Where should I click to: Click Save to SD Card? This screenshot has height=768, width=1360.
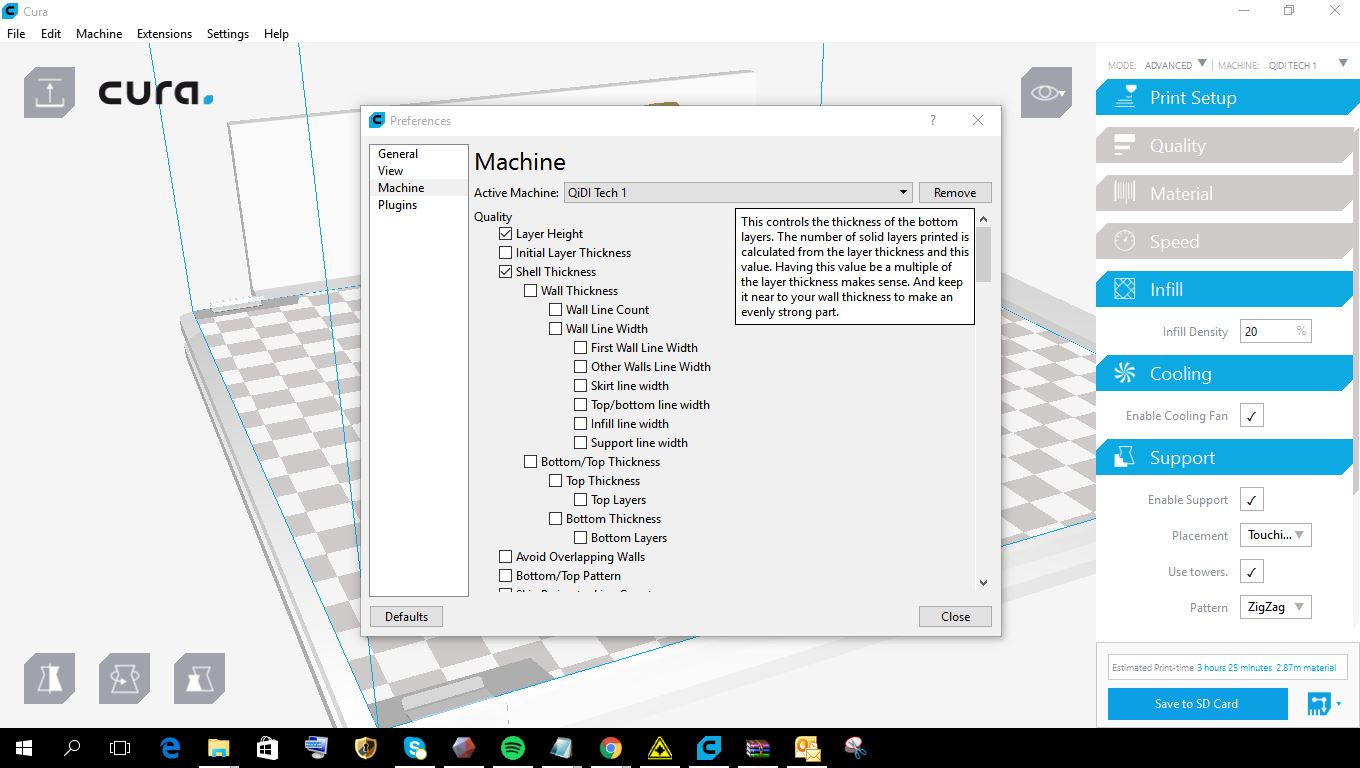(x=1197, y=704)
